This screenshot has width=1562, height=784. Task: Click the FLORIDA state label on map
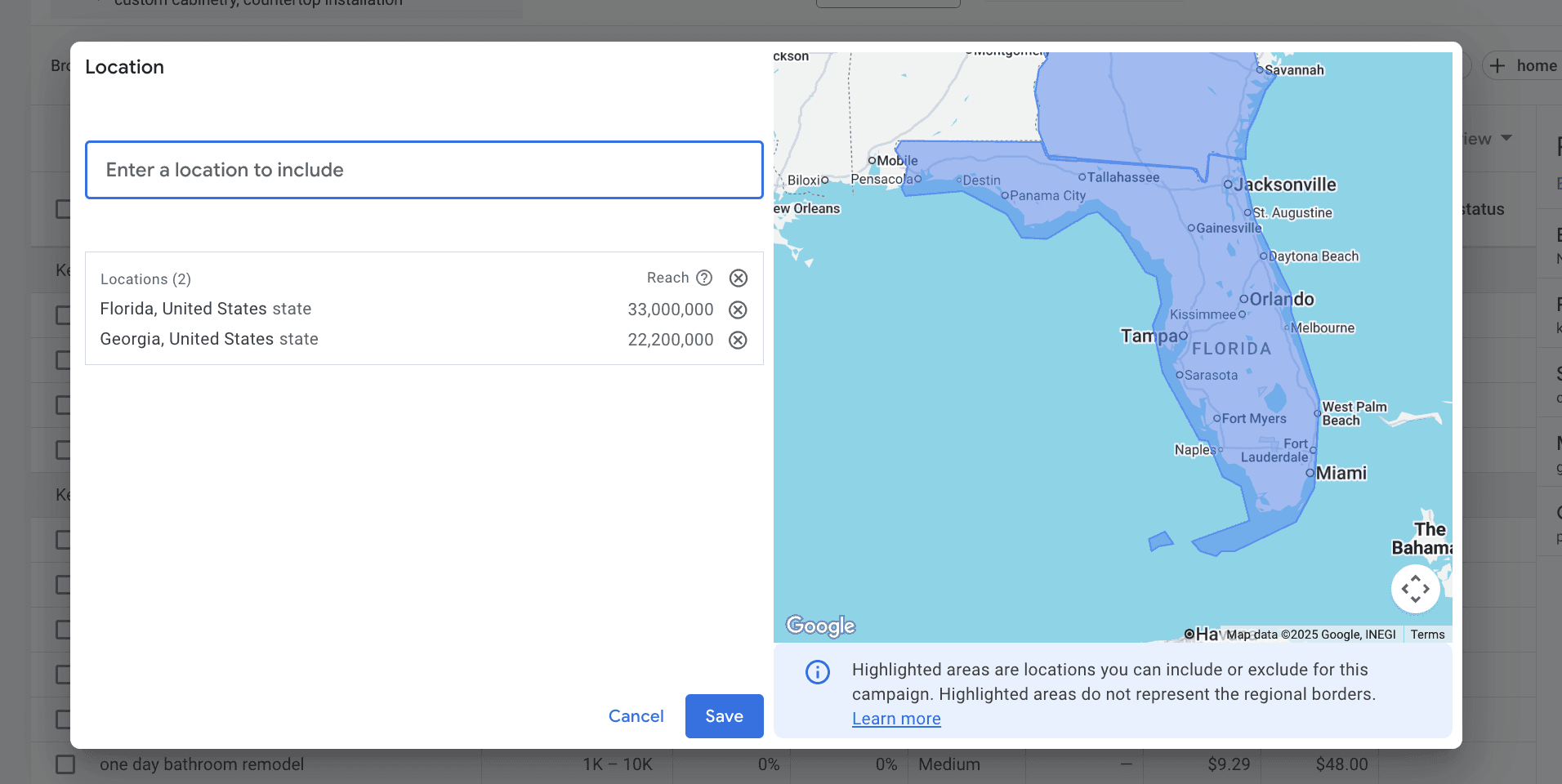coord(1231,349)
